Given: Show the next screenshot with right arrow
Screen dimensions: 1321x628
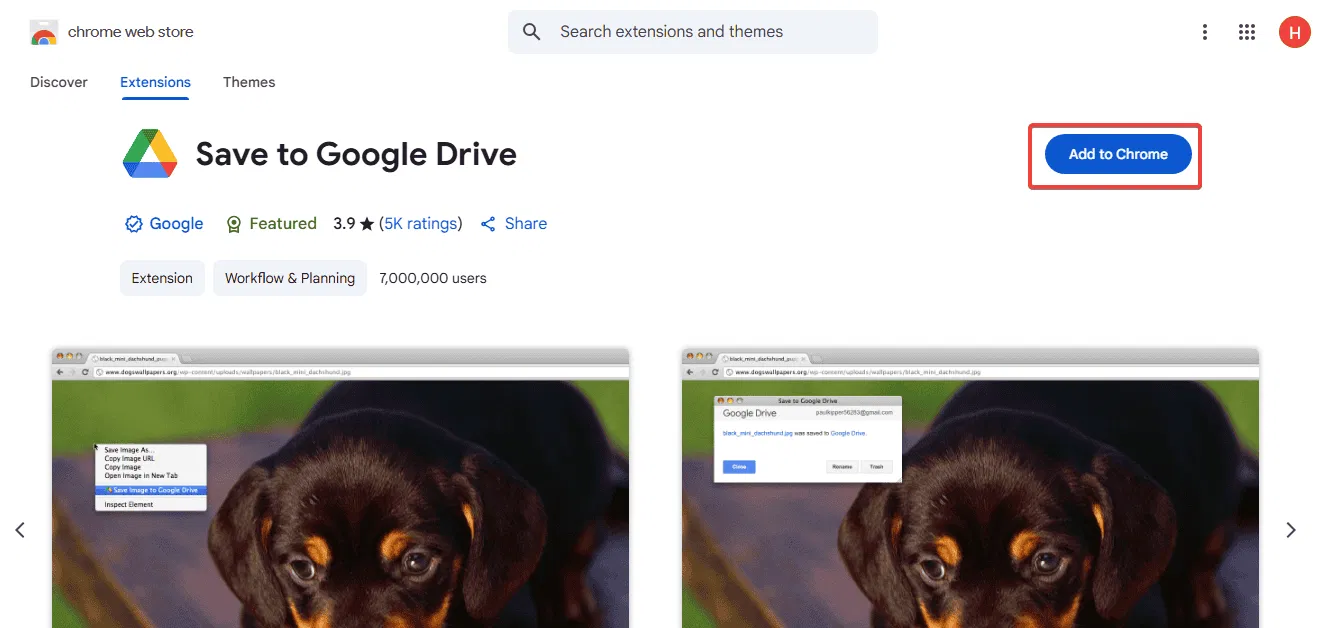Looking at the screenshot, I should (1291, 530).
